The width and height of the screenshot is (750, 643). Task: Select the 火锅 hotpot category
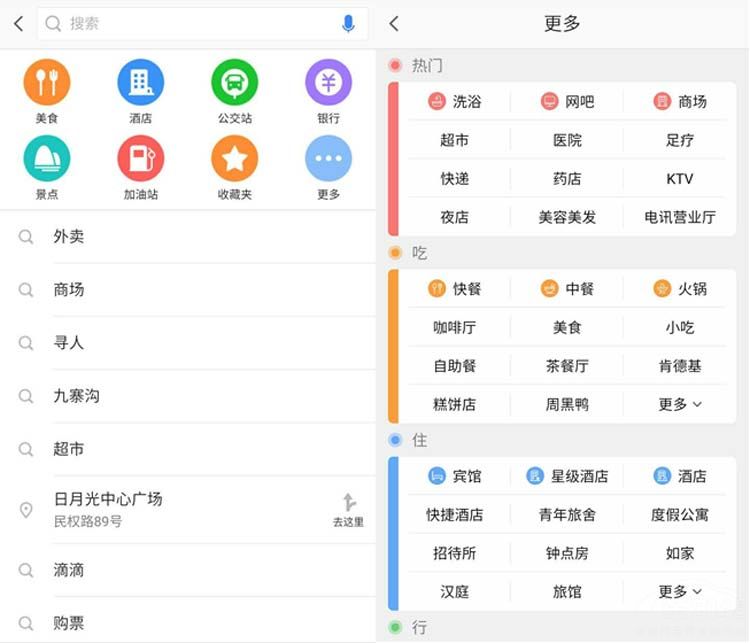coord(680,289)
